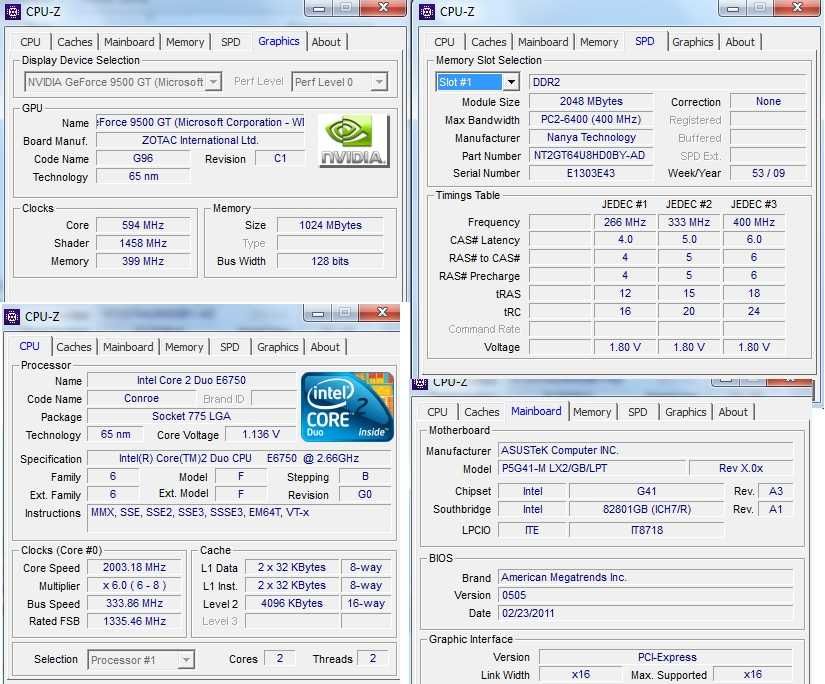Open Mainboard tab in the Intel processor window
Image resolution: width=825 pixels, height=684 pixels.
128,347
